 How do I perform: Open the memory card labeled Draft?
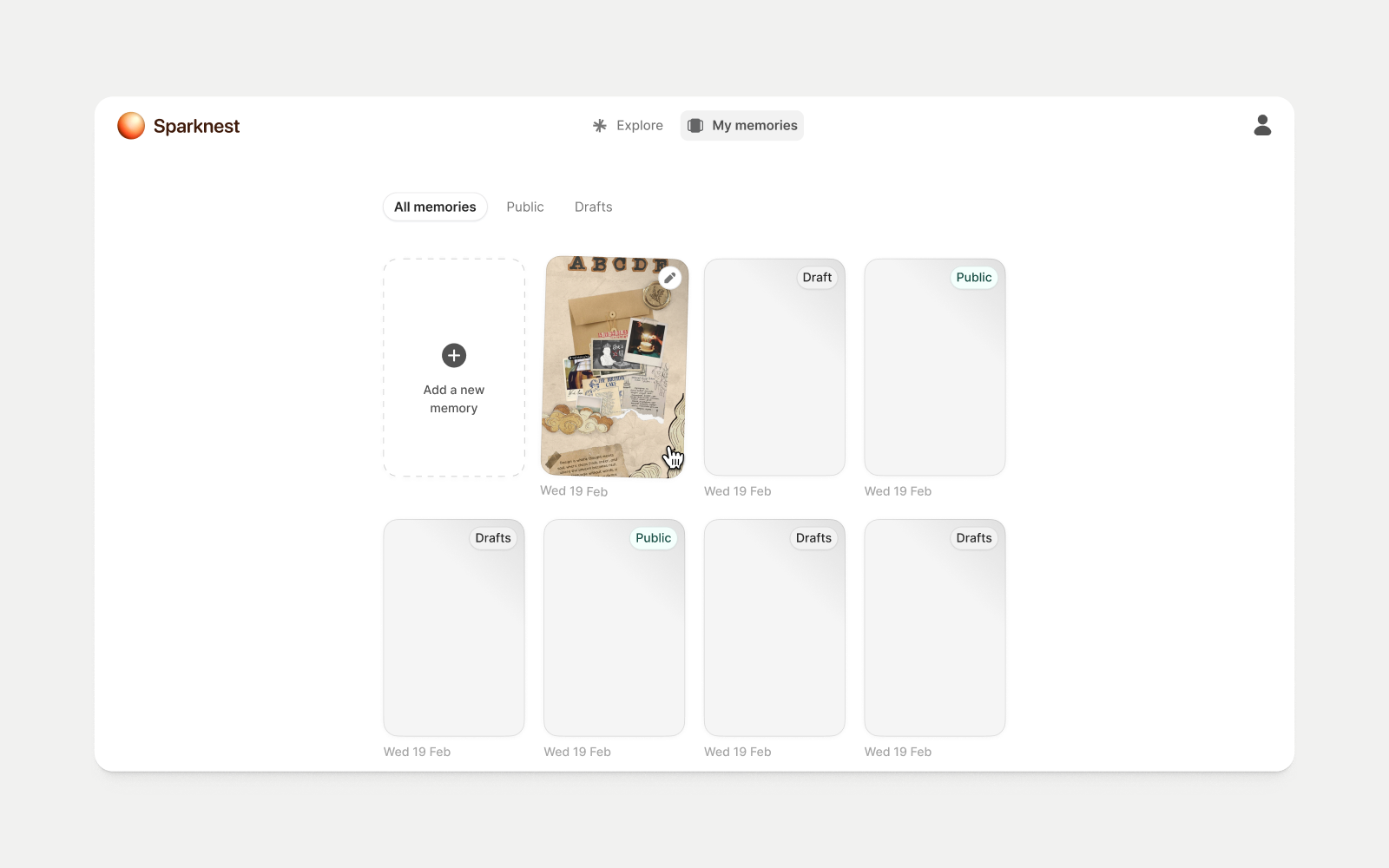(774, 367)
